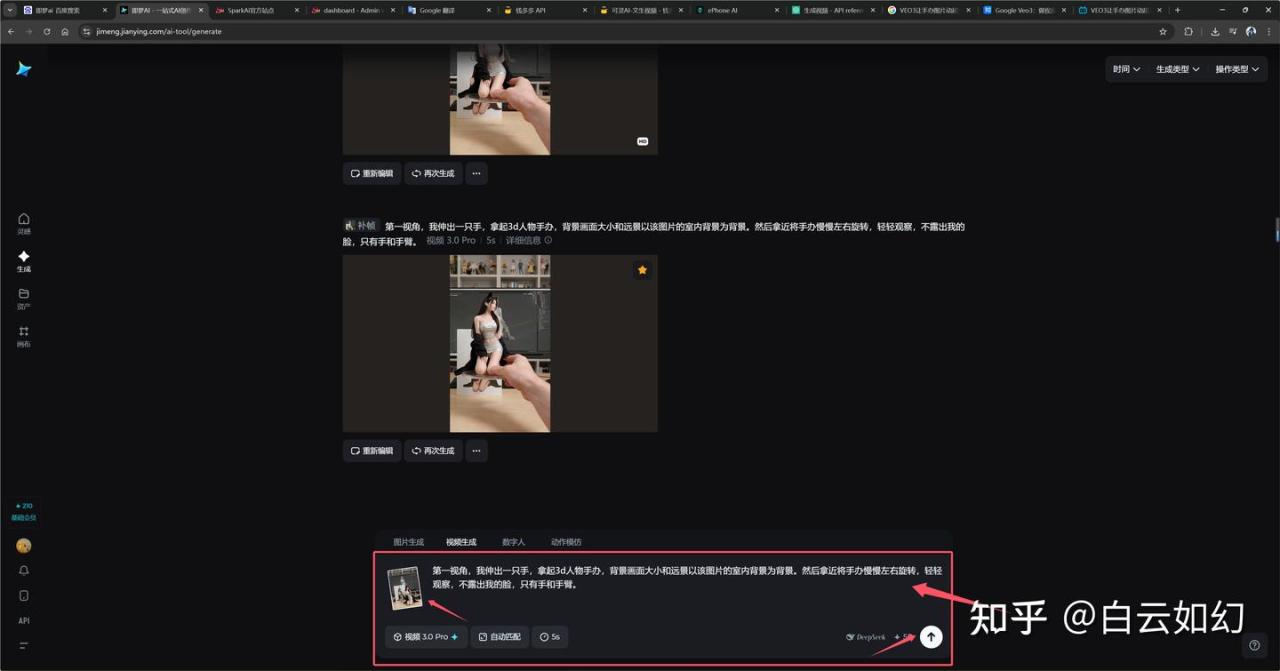Switch to the 图片生成 tab
This screenshot has height=671, width=1280.
[408, 542]
